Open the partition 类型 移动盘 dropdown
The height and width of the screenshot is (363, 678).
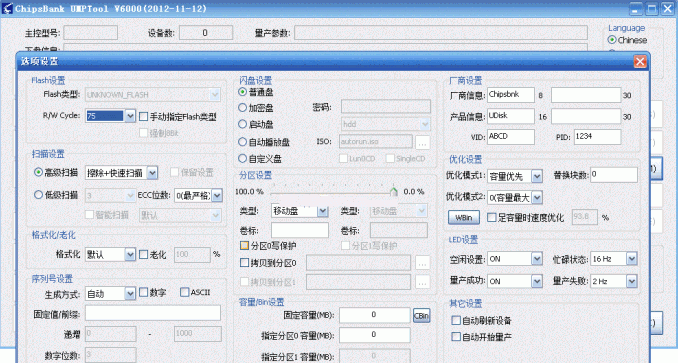(323, 211)
